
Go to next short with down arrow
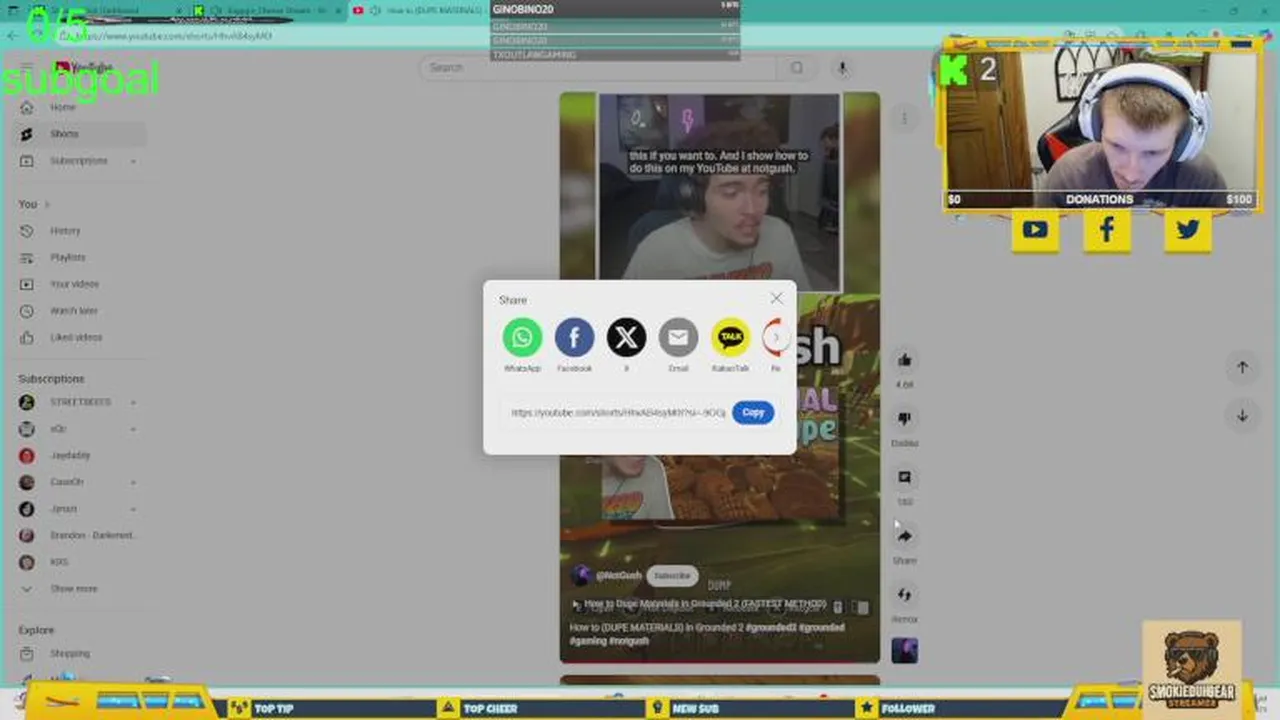[x=1242, y=415]
